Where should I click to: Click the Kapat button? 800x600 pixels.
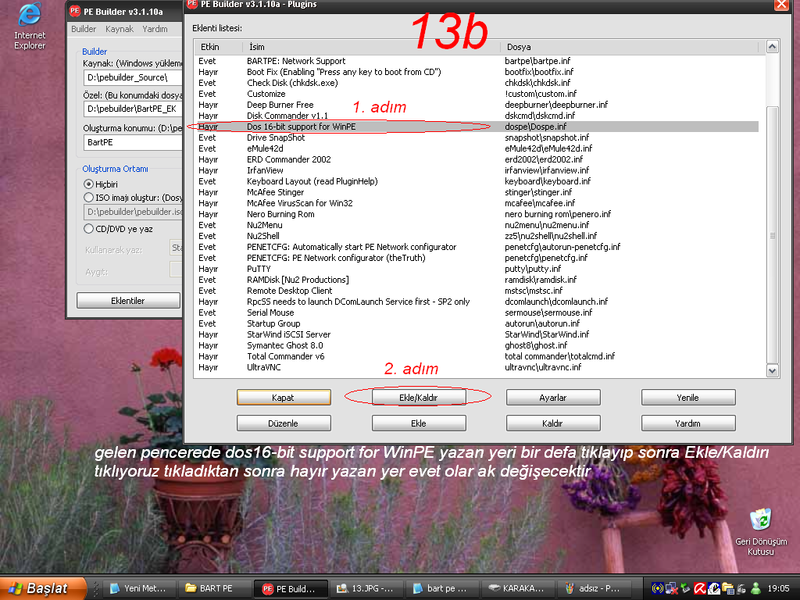[283, 397]
